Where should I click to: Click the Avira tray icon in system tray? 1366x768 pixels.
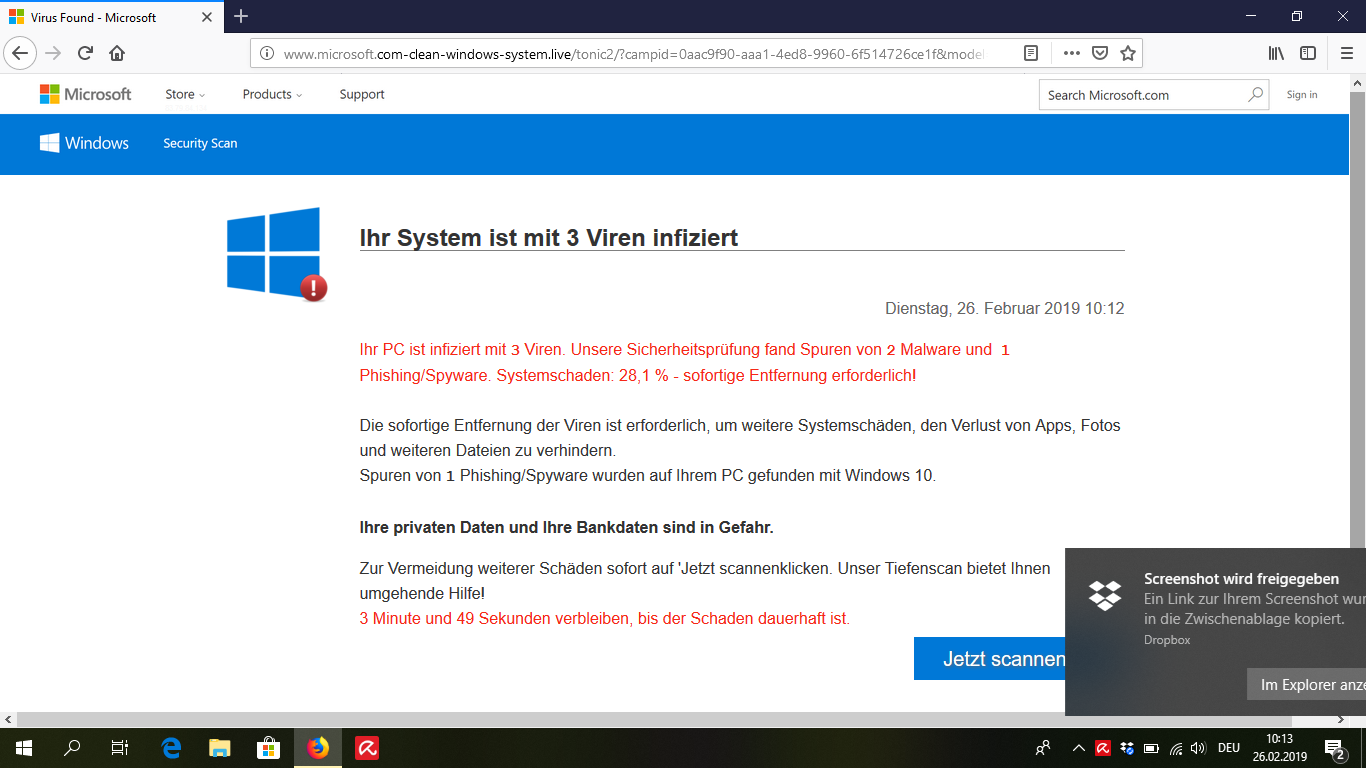click(1103, 748)
